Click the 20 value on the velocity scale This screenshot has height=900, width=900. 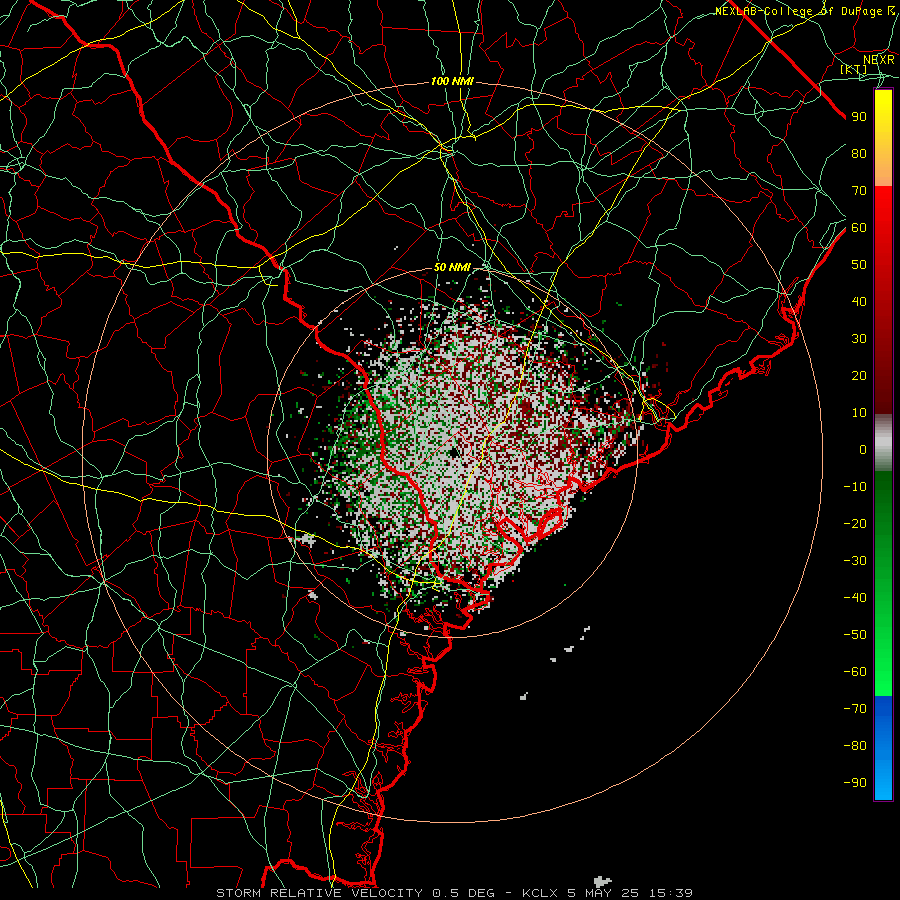pyautogui.click(x=859, y=376)
